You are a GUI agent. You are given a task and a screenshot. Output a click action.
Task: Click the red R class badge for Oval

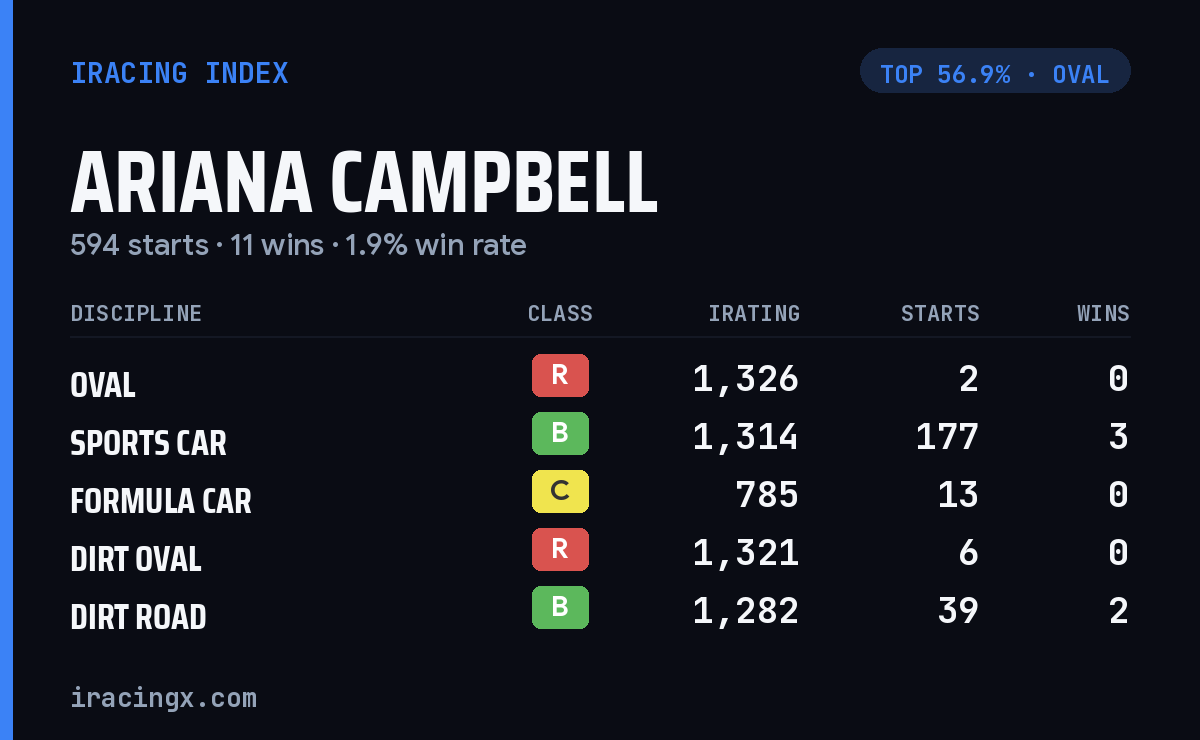(560, 375)
